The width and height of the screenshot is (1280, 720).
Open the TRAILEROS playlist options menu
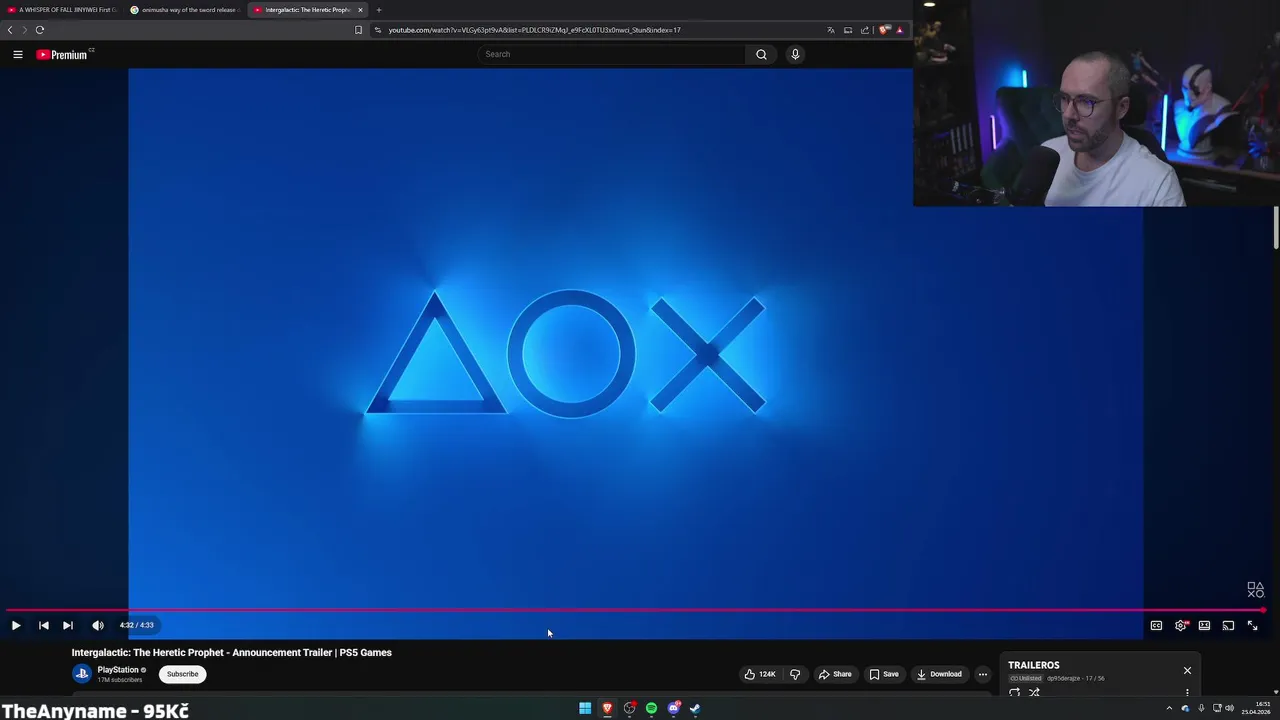coord(1187,692)
